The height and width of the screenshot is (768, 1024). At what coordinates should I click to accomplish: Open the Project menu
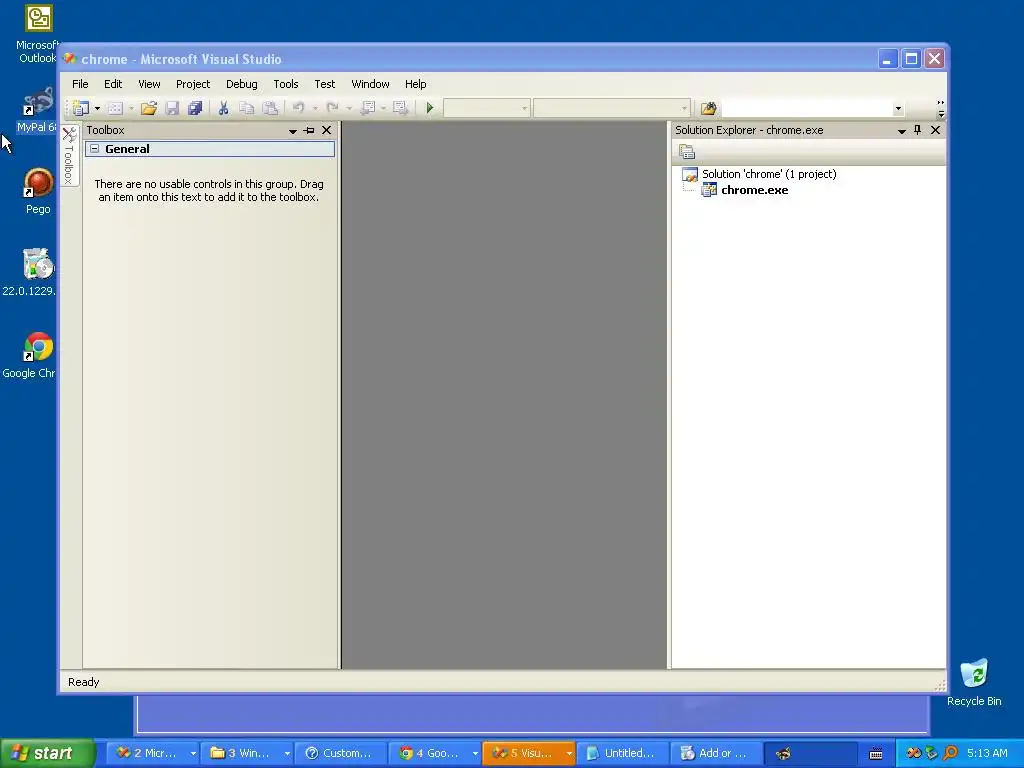click(193, 84)
